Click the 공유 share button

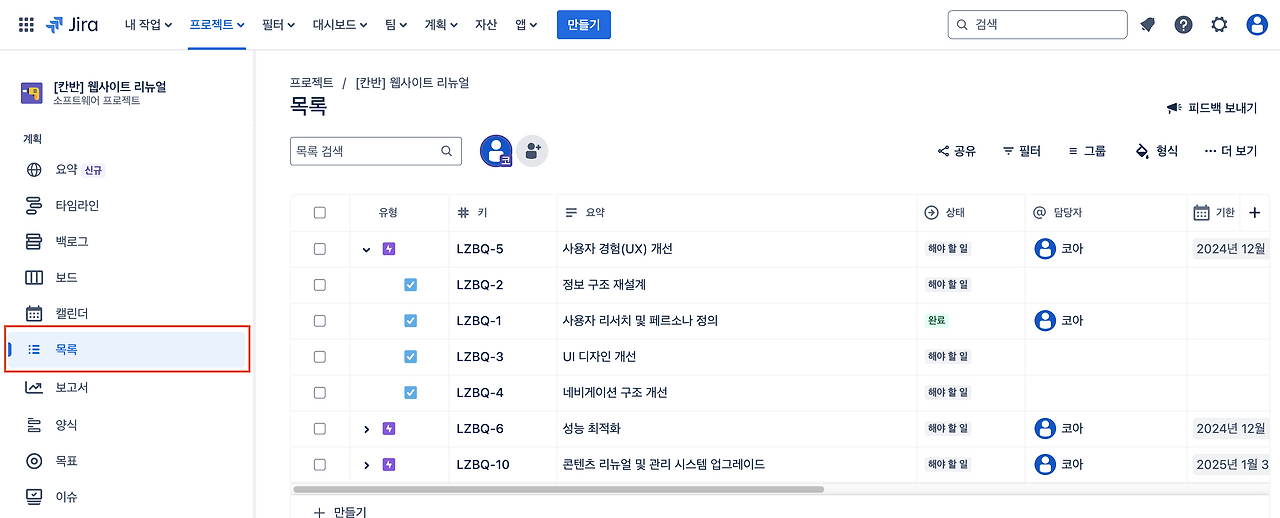tap(957, 151)
